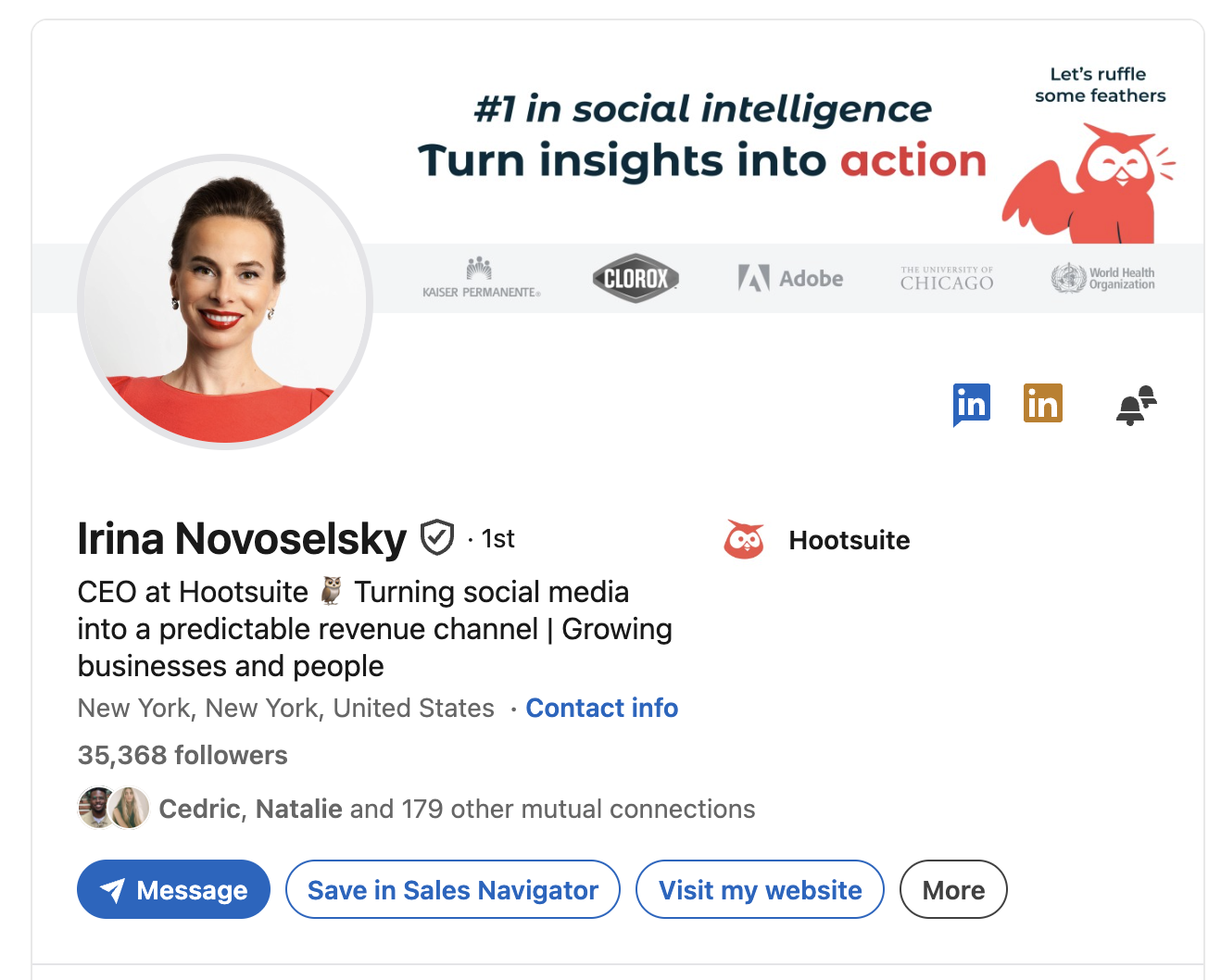The height and width of the screenshot is (980, 1221).
Task: Expand the More actions dropdown
Action: [952, 889]
